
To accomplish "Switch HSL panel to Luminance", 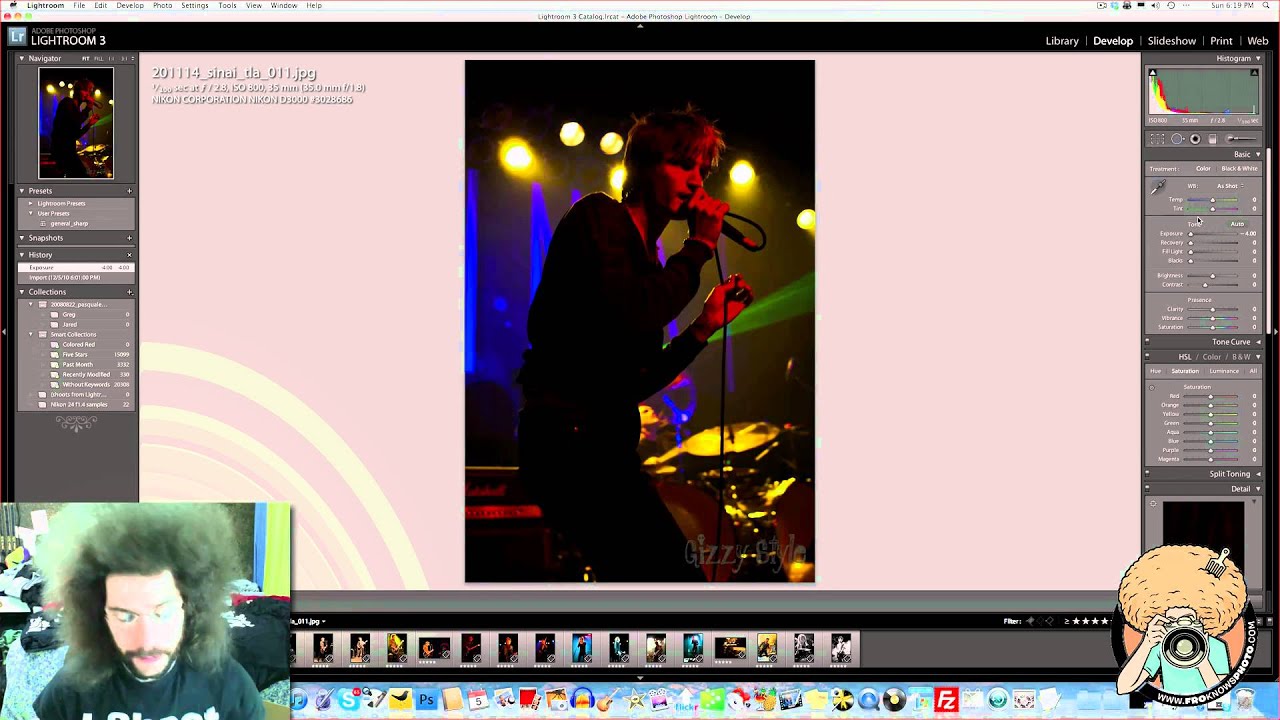I will coord(1224,371).
